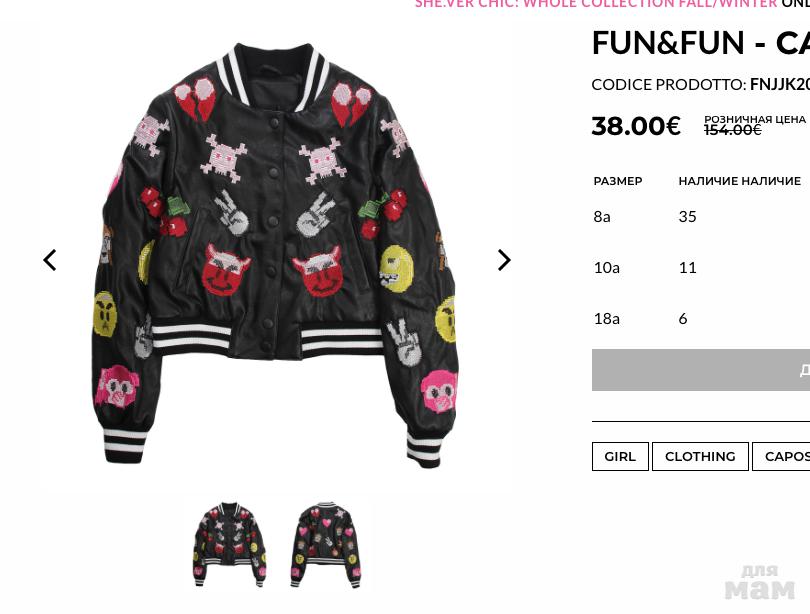810x614 pixels.
Task: Show next product image with right arrow
Action: (x=504, y=260)
